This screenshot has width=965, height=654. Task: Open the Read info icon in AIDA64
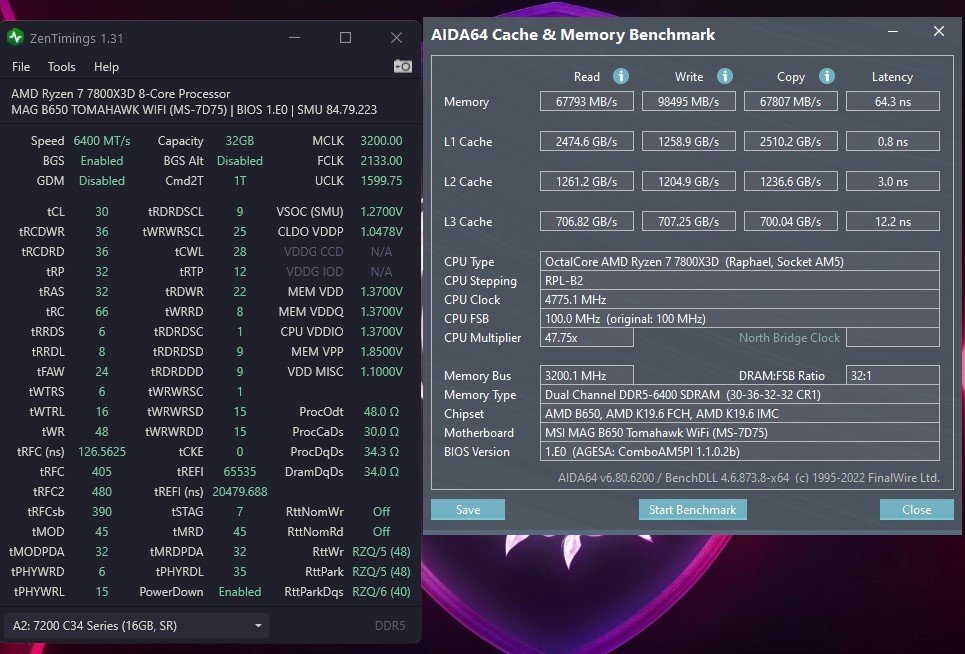coord(621,76)
